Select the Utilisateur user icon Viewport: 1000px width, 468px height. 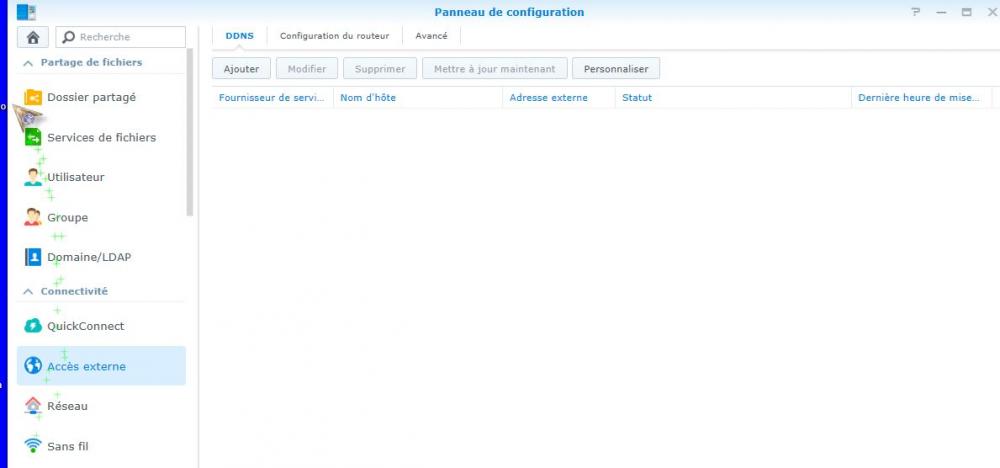pos(33,177)
